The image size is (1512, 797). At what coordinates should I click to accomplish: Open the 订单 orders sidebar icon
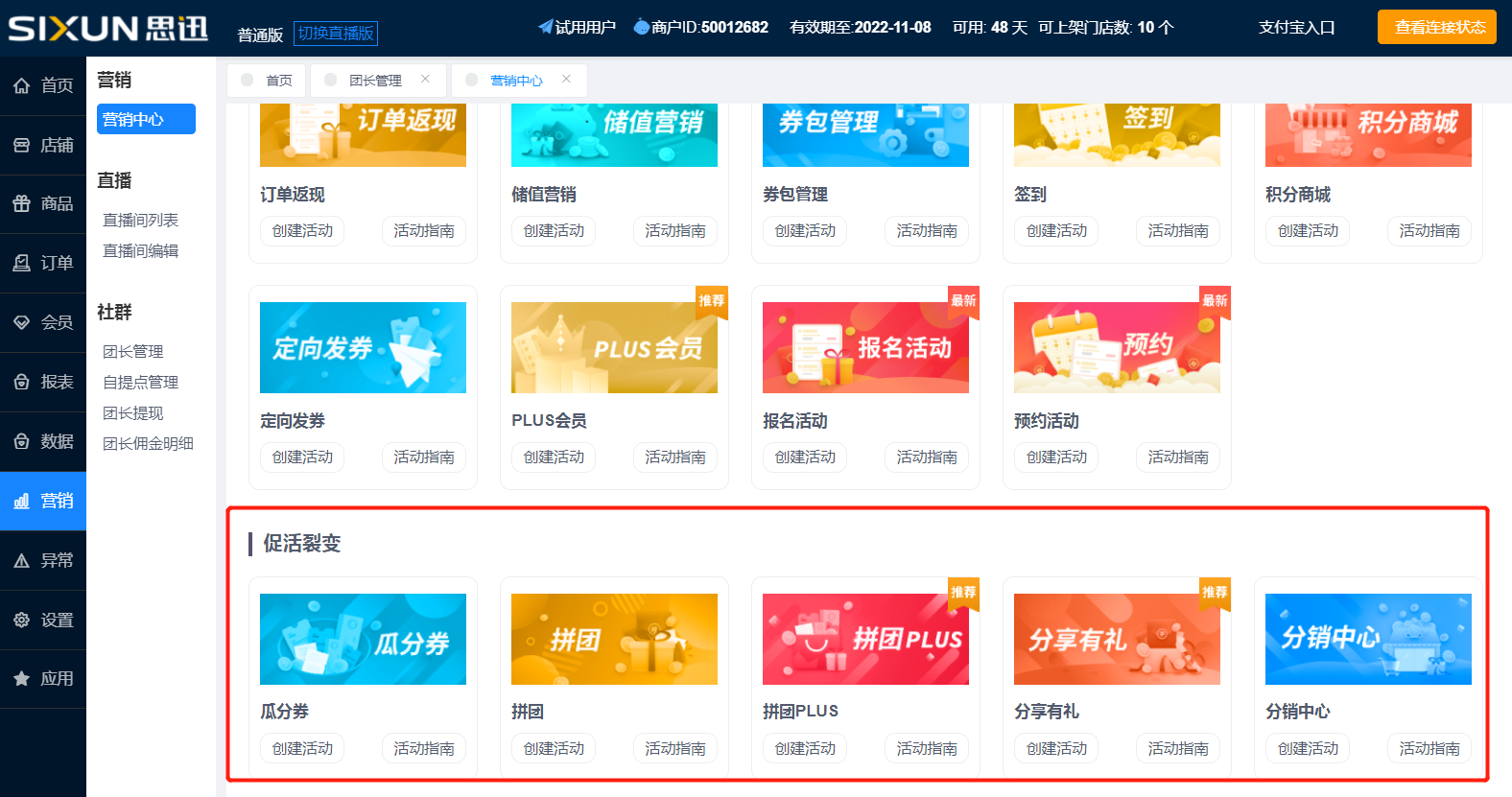pyautogui.click(x=22, y=264)
